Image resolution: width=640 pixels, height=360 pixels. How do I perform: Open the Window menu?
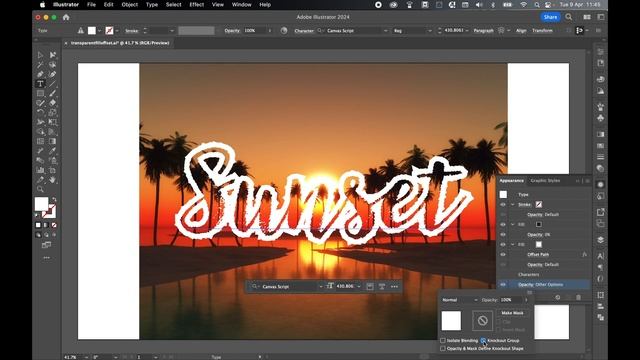pyautogui.click(x=241, y=5)
